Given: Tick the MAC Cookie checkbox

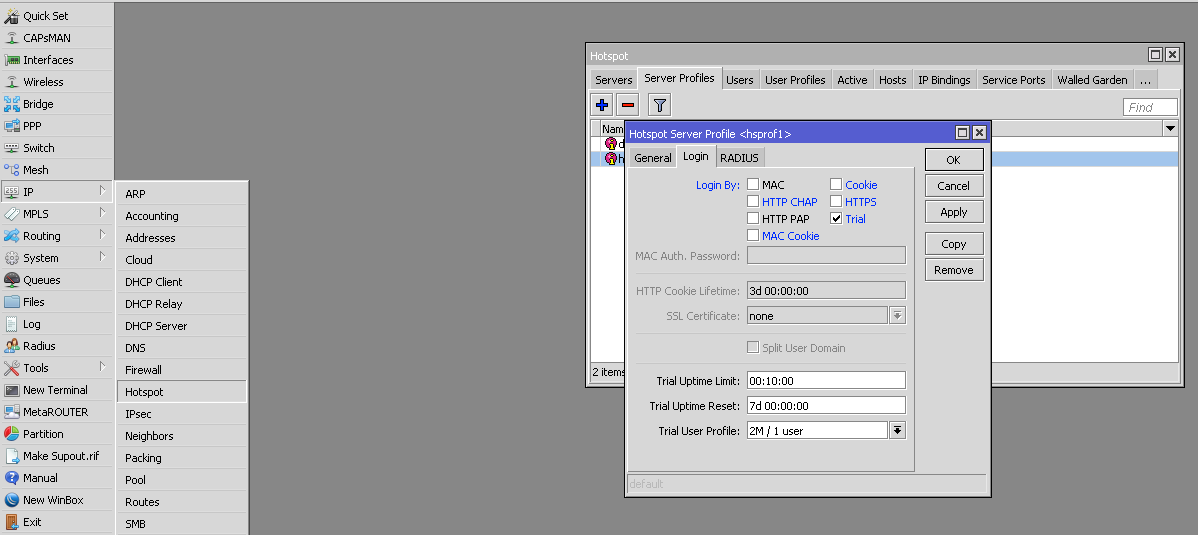Looking at the screenshot, I should [754, 236].
